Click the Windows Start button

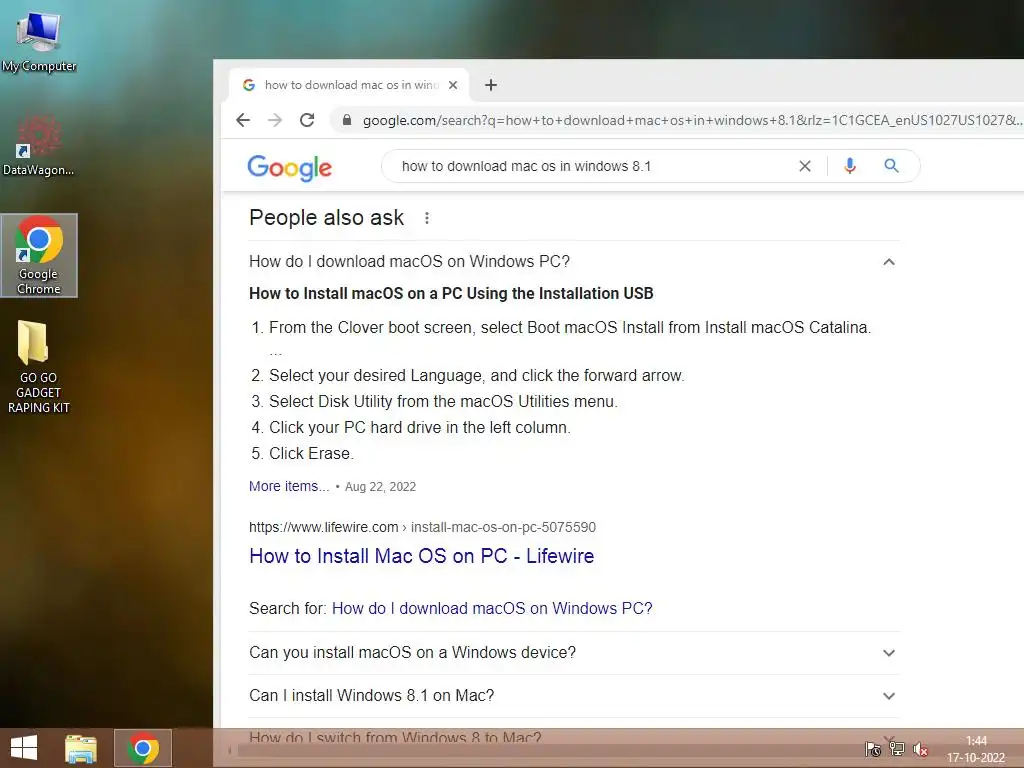point(24,748)
